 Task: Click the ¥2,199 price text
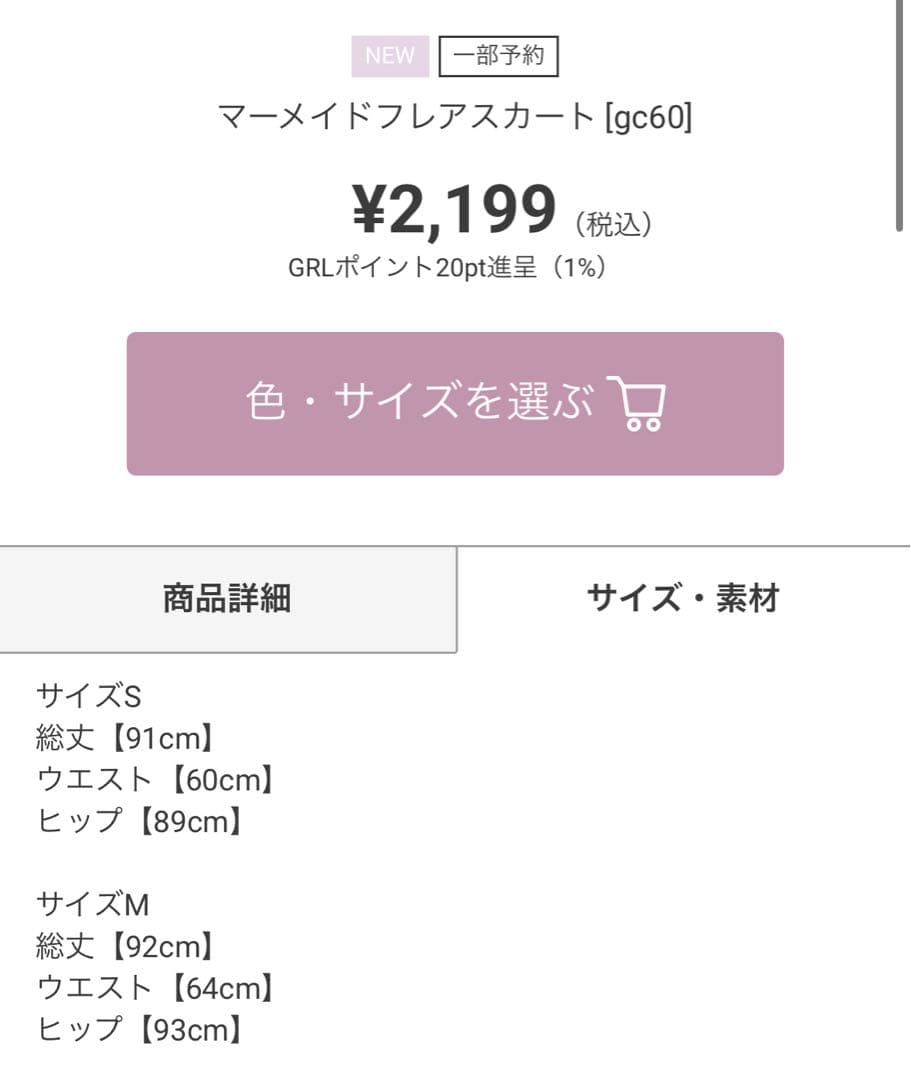[x=454, y=209]
